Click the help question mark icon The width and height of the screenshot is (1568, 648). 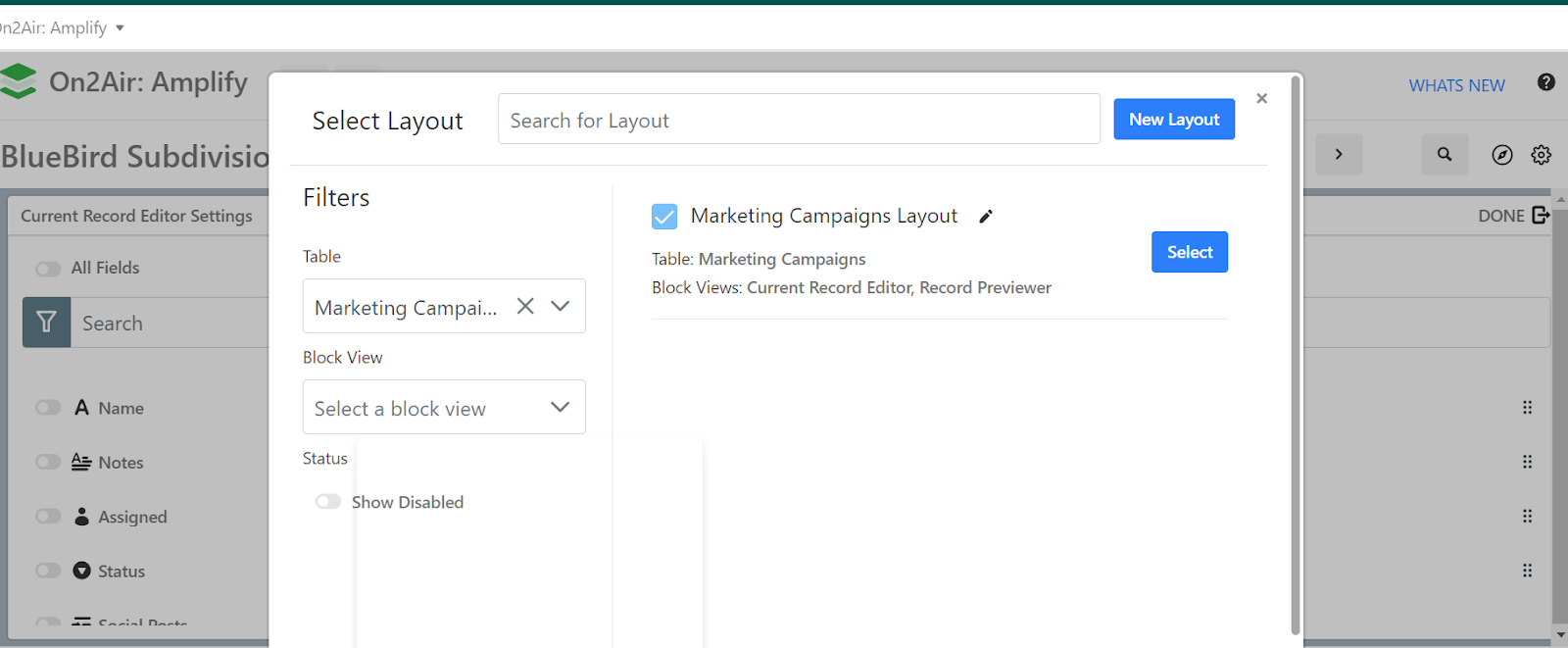pos(1545,82)
